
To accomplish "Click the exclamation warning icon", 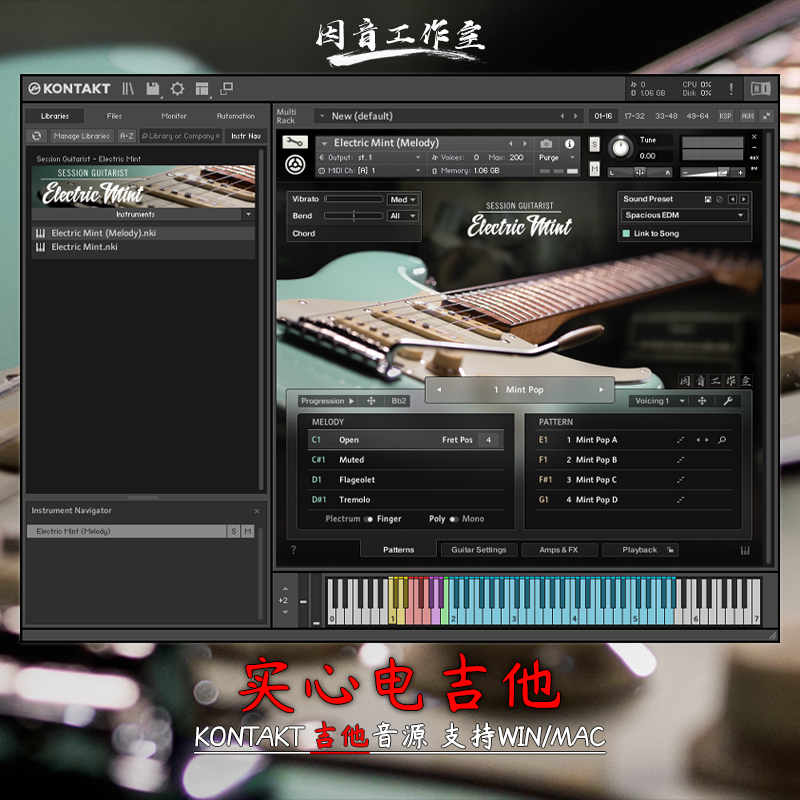I will coord(731,89).
